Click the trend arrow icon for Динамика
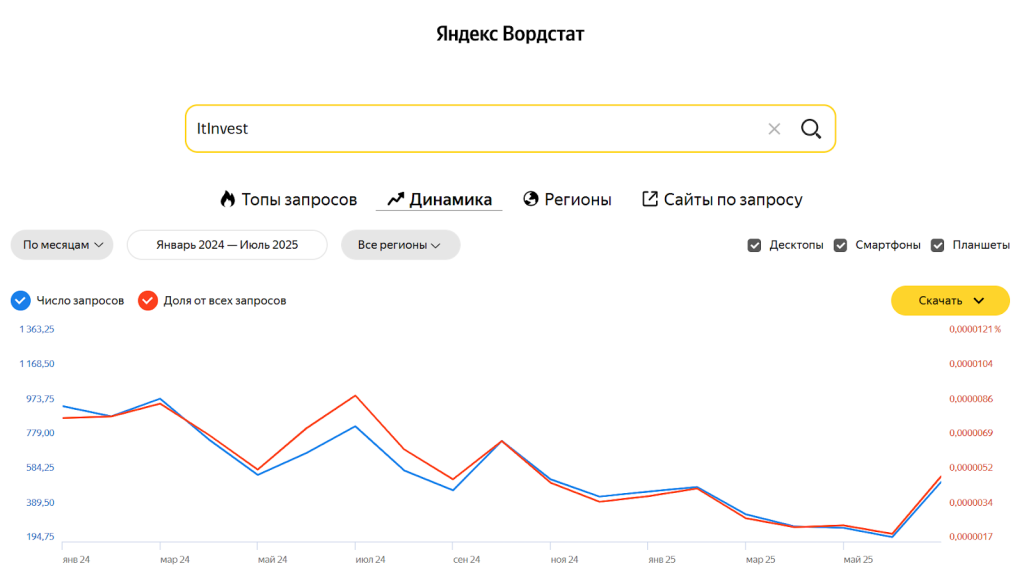Screen dimensions: 1024x580 [395, 199]
